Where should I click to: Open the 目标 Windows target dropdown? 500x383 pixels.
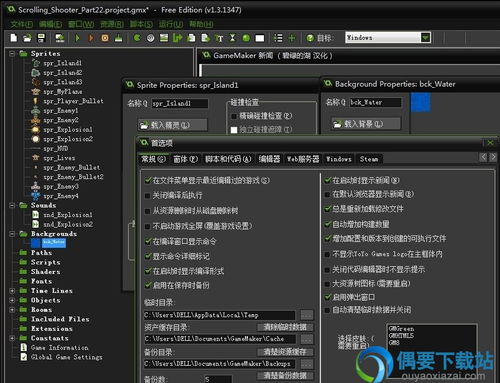click(x=425, y=37)
